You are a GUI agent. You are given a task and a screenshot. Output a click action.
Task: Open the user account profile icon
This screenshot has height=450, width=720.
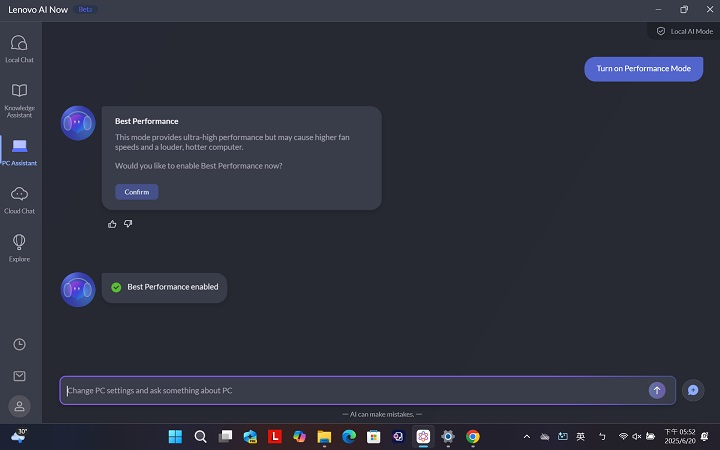[19, 406]
